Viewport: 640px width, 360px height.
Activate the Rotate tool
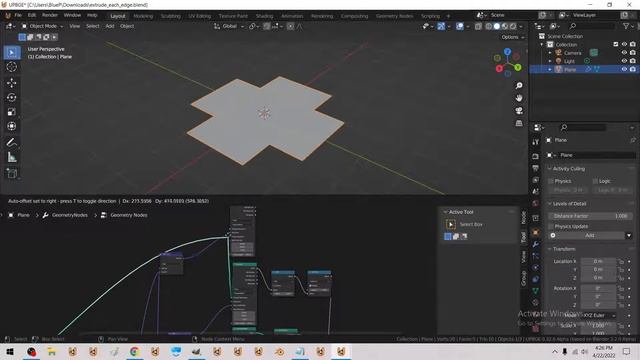12,97
